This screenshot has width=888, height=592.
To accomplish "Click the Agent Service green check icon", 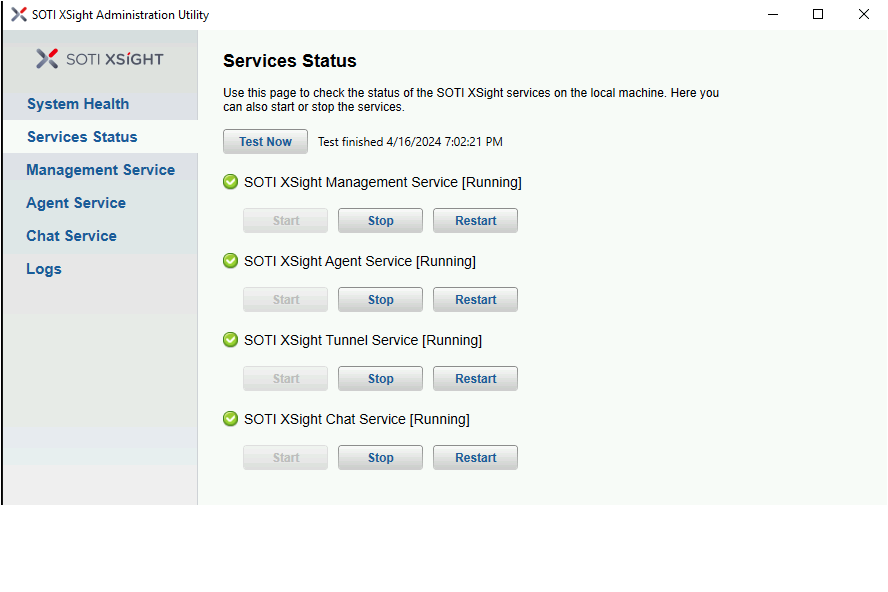I will pos(230,261).
